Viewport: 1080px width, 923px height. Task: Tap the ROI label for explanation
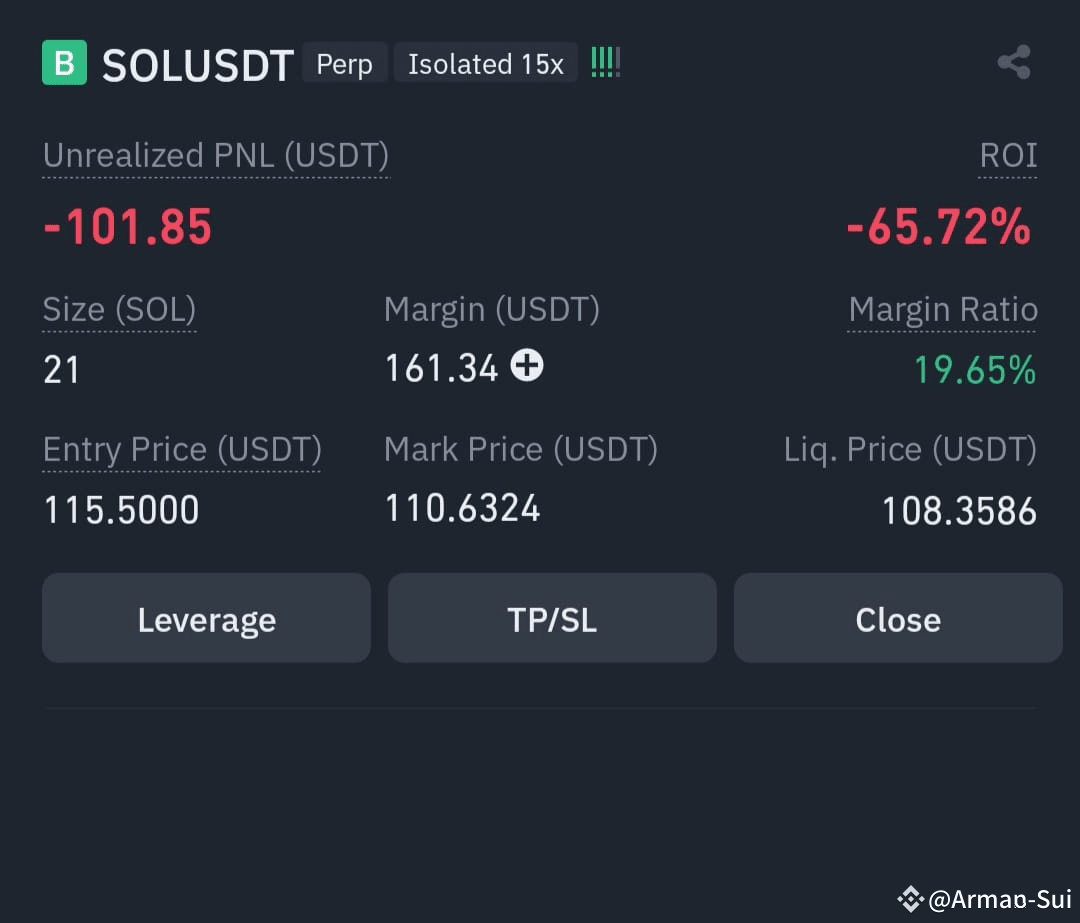click(x=1008, y=156)
